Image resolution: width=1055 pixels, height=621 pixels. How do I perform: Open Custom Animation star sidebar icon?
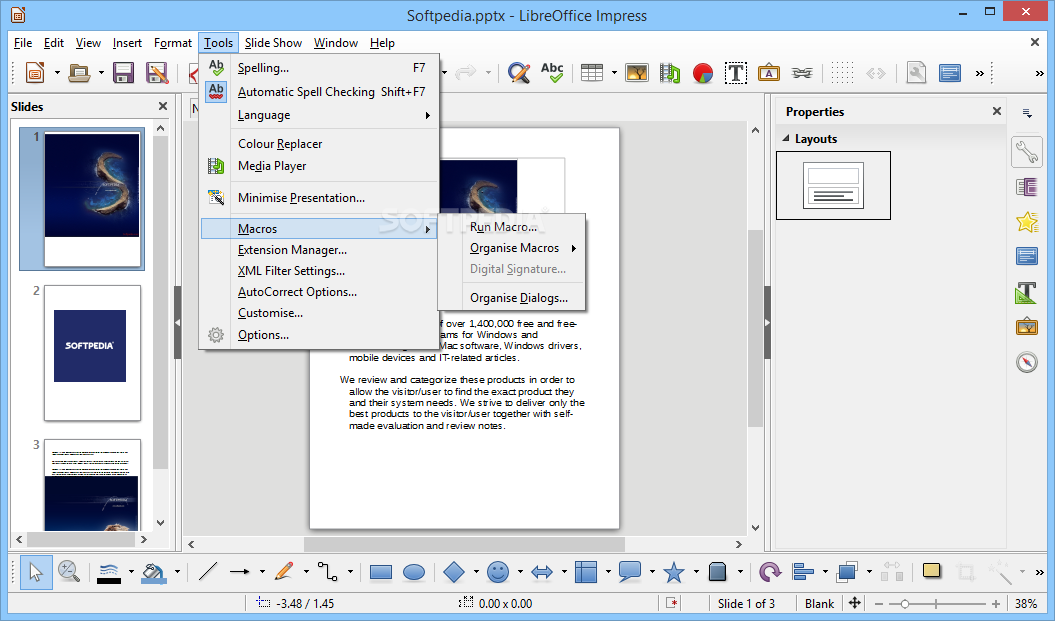coord(1026,222)
